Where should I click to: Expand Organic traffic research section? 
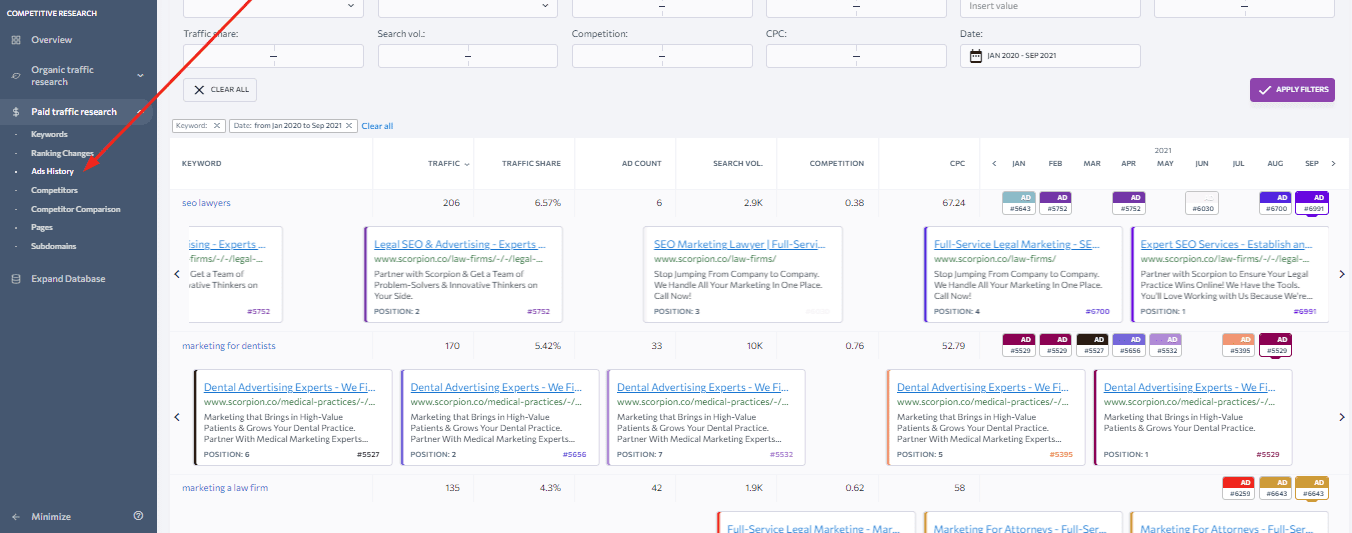[x=140, y=76]
